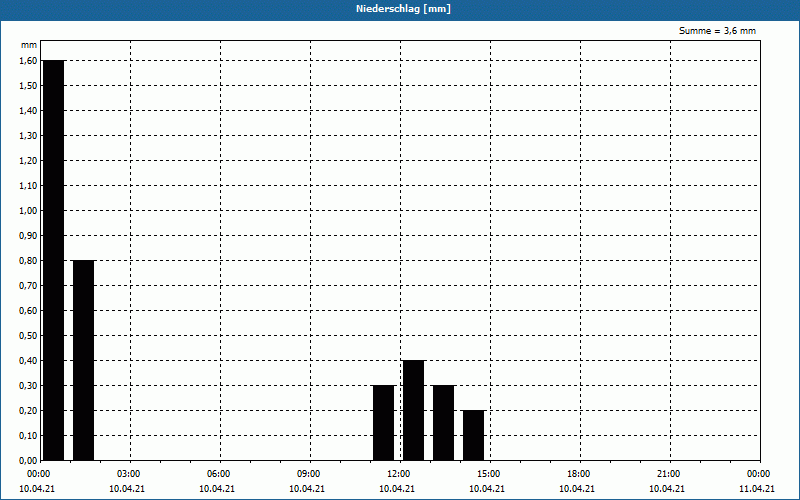800x500 pixels.
Task: Click y-axis label 0,80
Action: click(x=28, y=260)
